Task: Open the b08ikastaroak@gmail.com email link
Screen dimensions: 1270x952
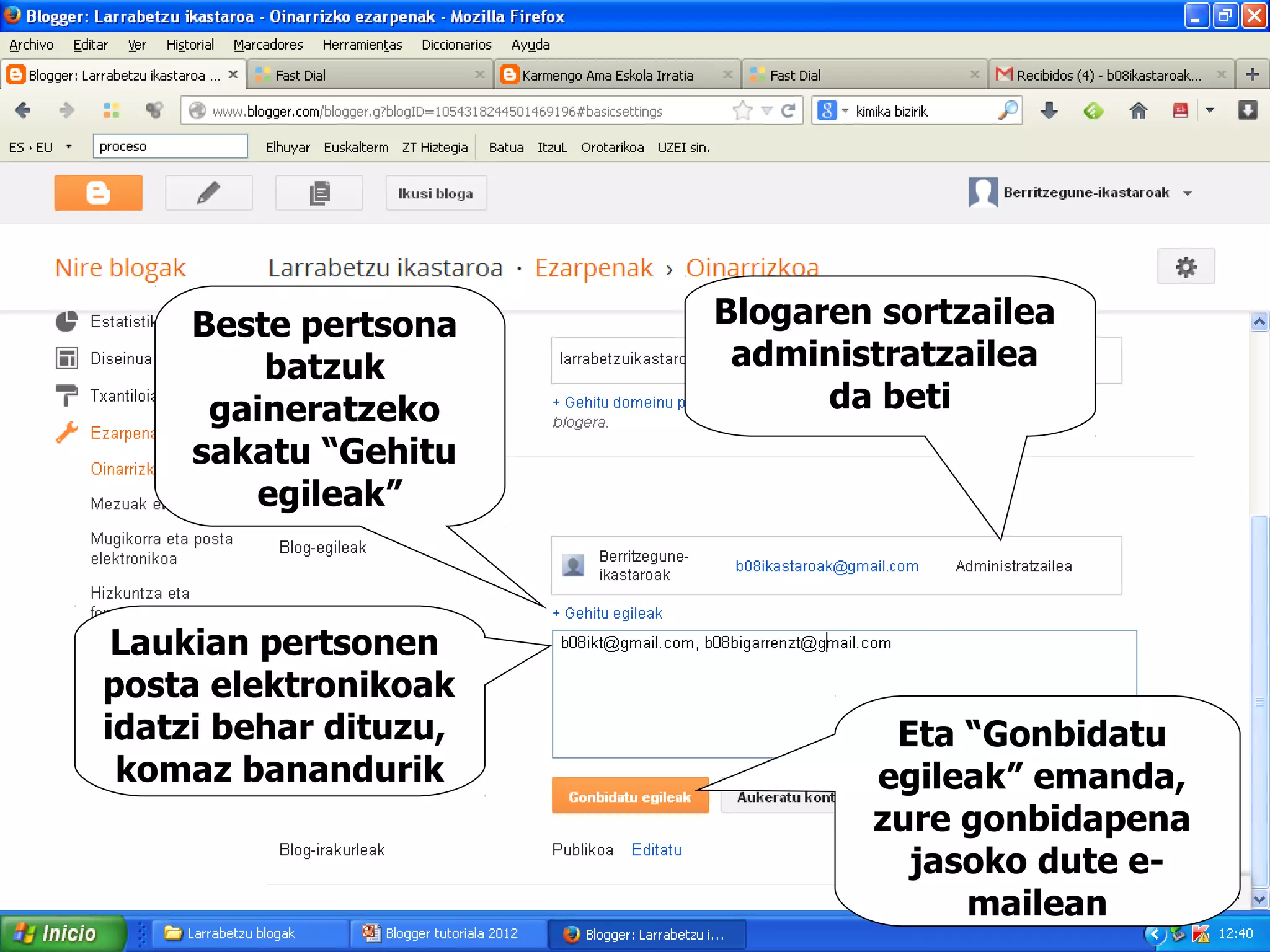Action: tap(827, 566)
